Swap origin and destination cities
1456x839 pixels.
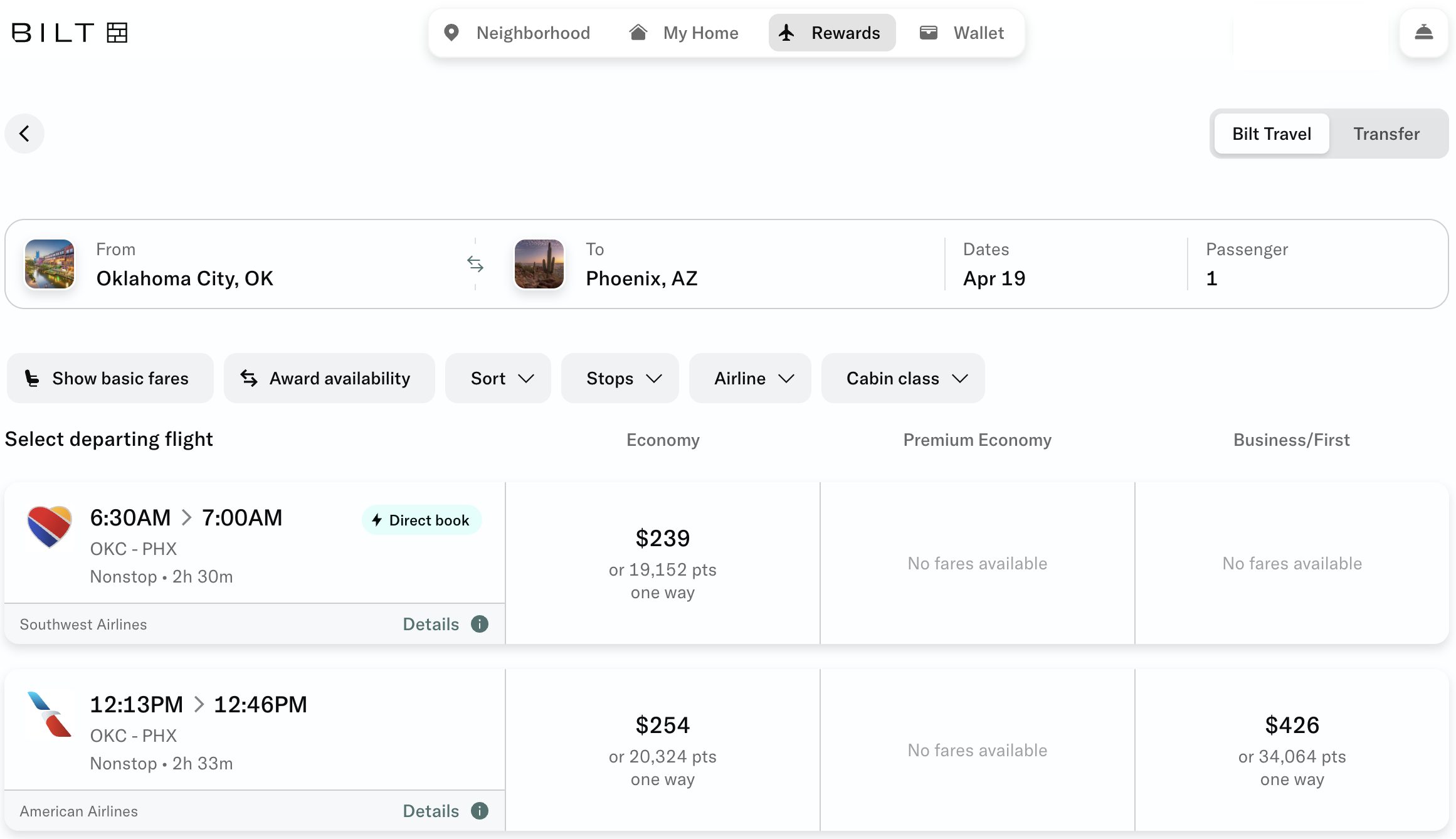click(475, 265)
